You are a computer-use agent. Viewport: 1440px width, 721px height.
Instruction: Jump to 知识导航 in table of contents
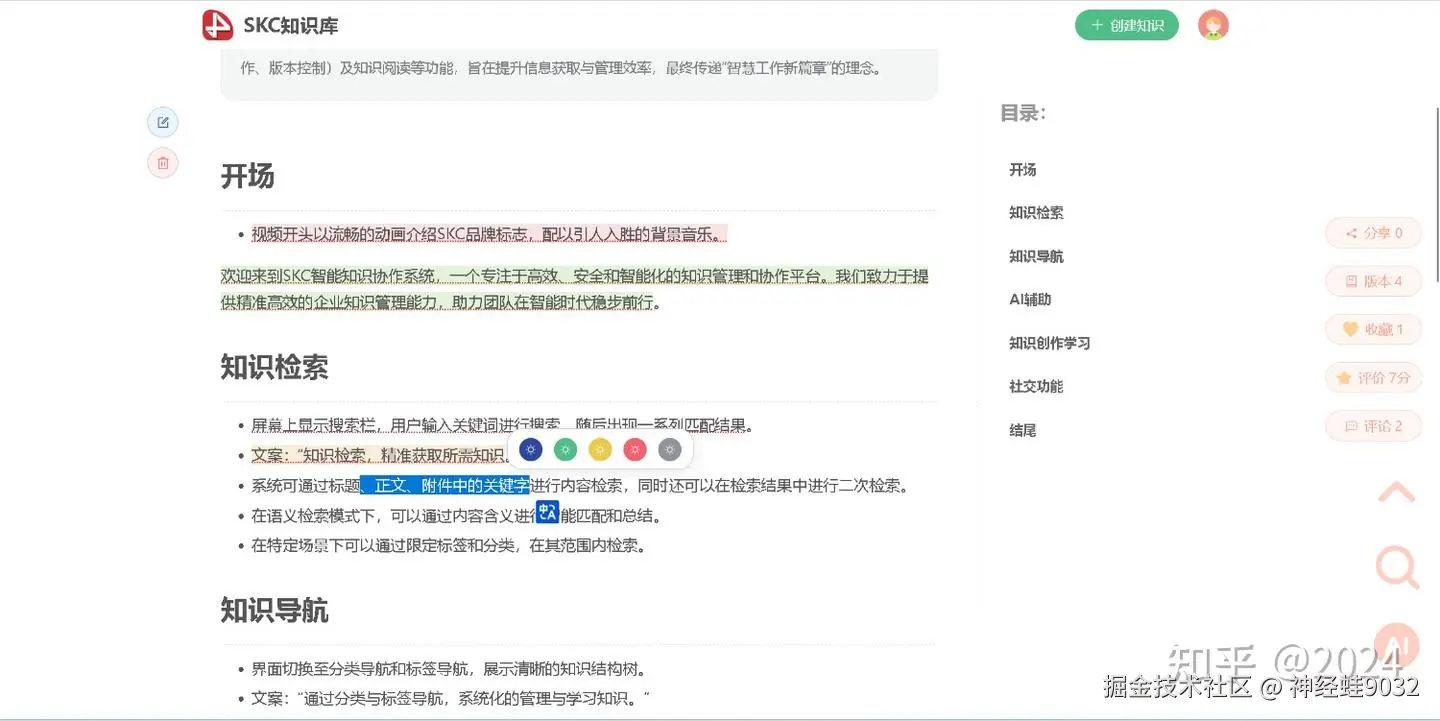[1036, 257]
